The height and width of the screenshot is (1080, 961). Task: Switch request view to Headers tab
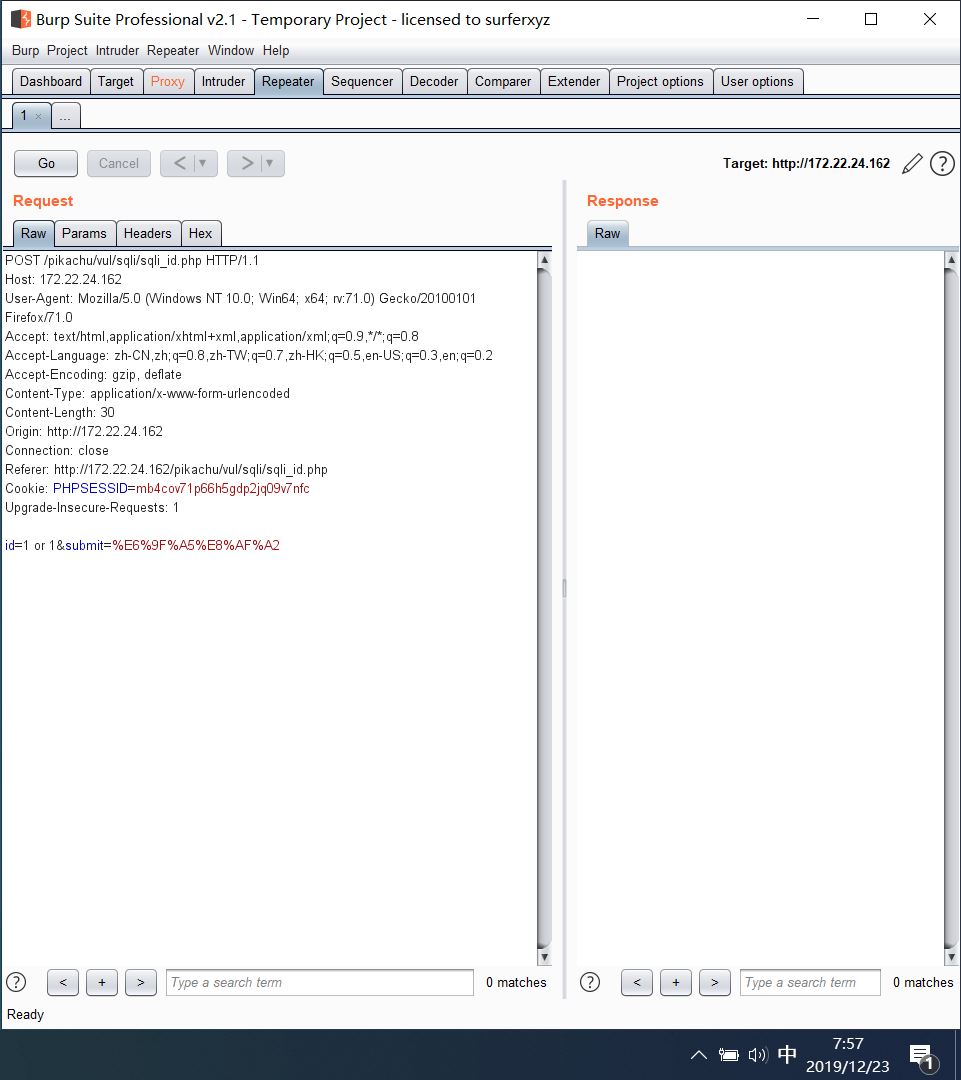point(147,233)
